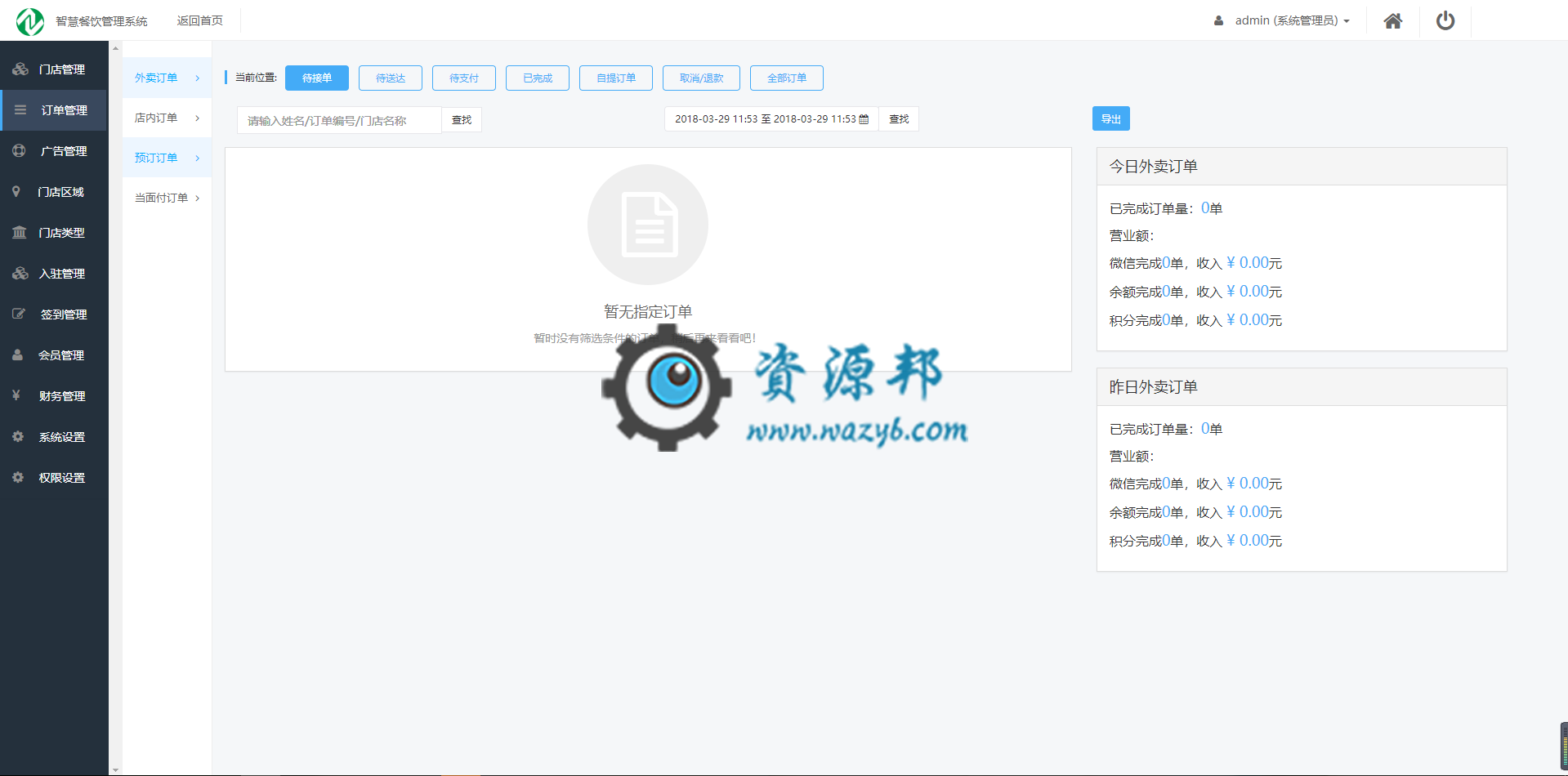Click the green system logo icon
The image size is (1568, 776).
pos(30,21)
